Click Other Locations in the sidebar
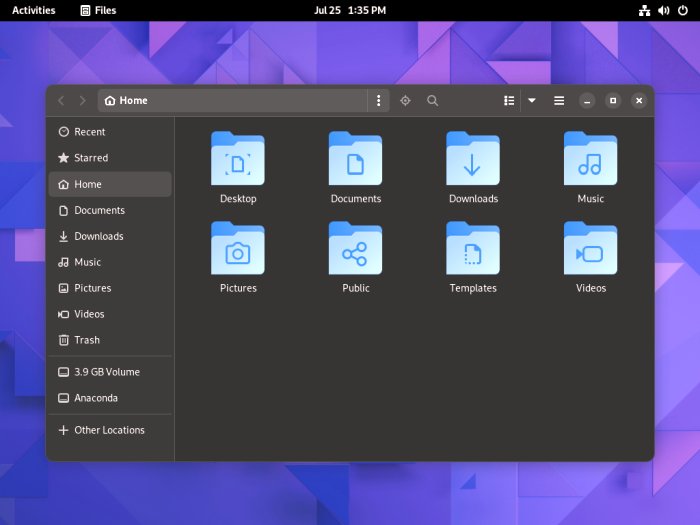Viewport: 700px width, 525px height. click(110, 430)
